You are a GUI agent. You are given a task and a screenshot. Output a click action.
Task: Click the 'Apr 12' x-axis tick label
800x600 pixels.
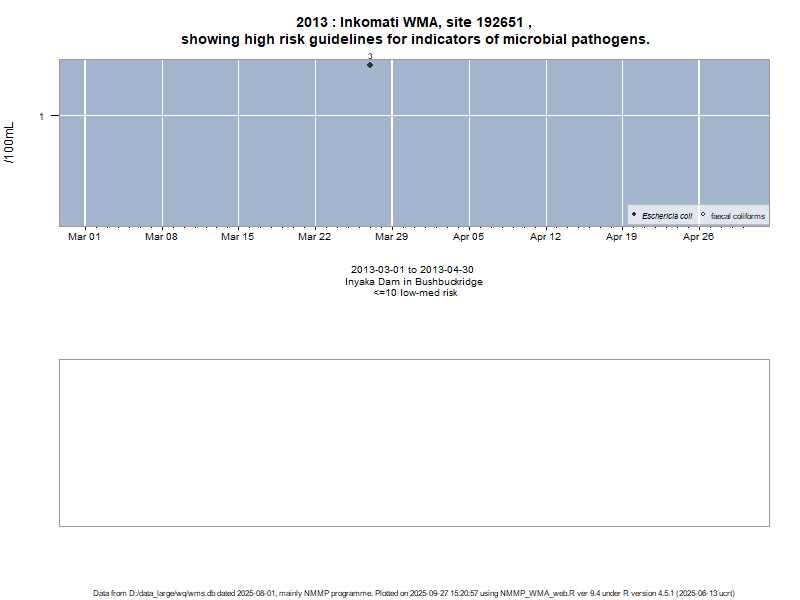point(545,237)
